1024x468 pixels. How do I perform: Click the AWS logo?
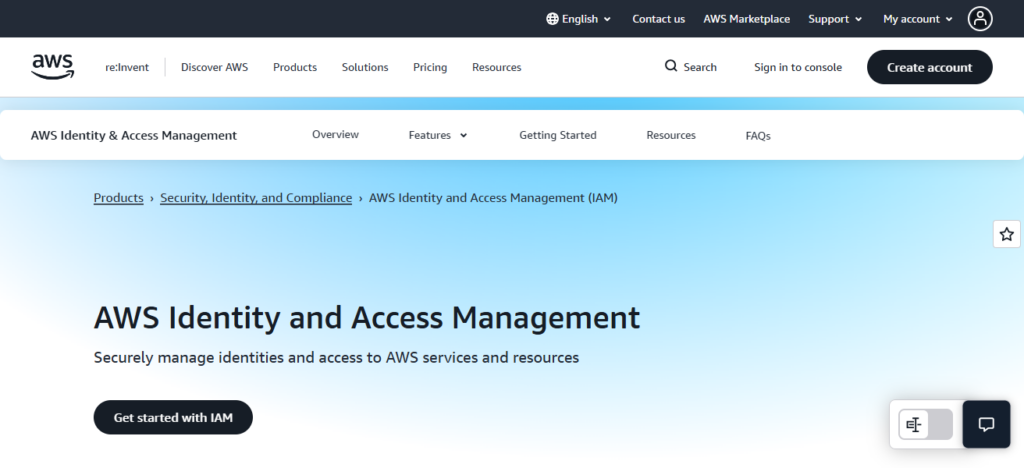pos(53,67)
